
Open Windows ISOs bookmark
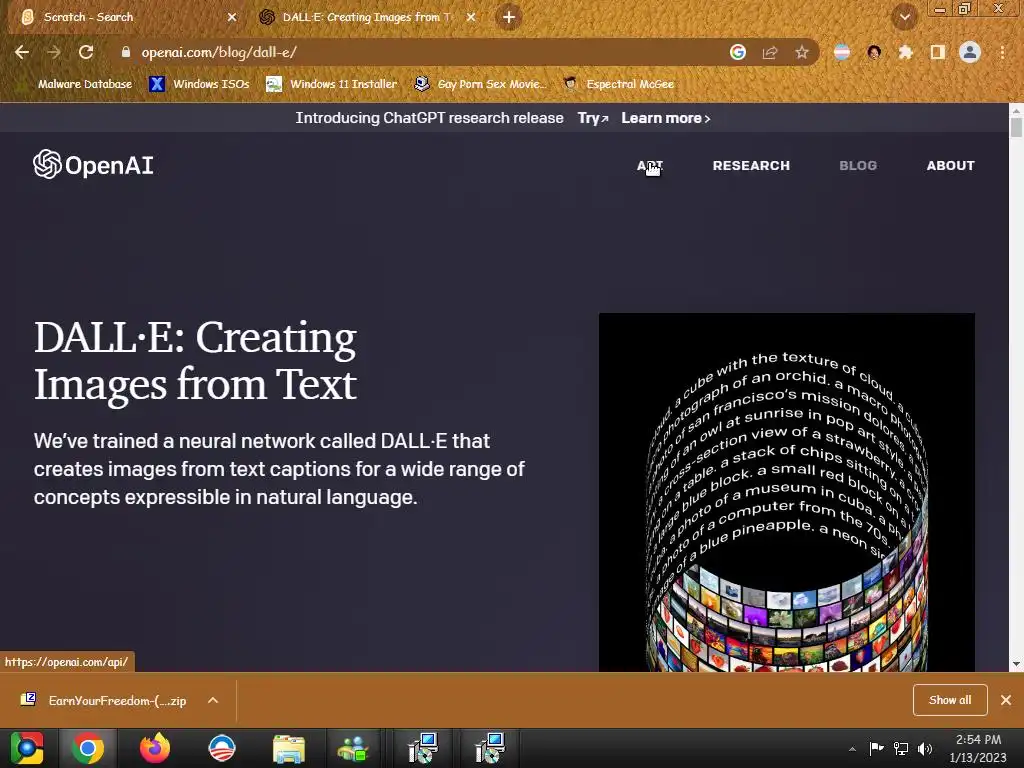click(199, 84)
